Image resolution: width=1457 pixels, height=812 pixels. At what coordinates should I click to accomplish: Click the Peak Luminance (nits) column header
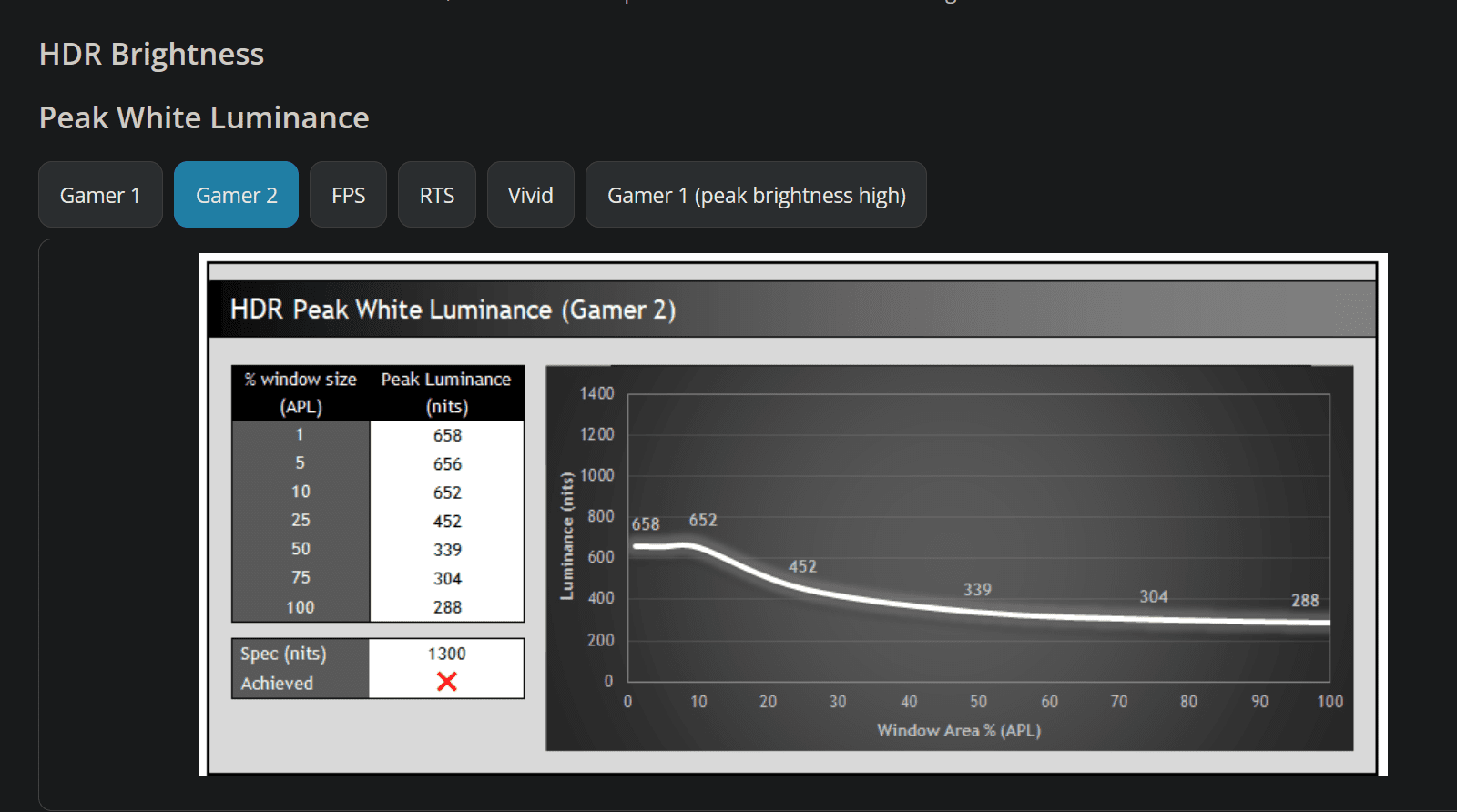point(446,392)
